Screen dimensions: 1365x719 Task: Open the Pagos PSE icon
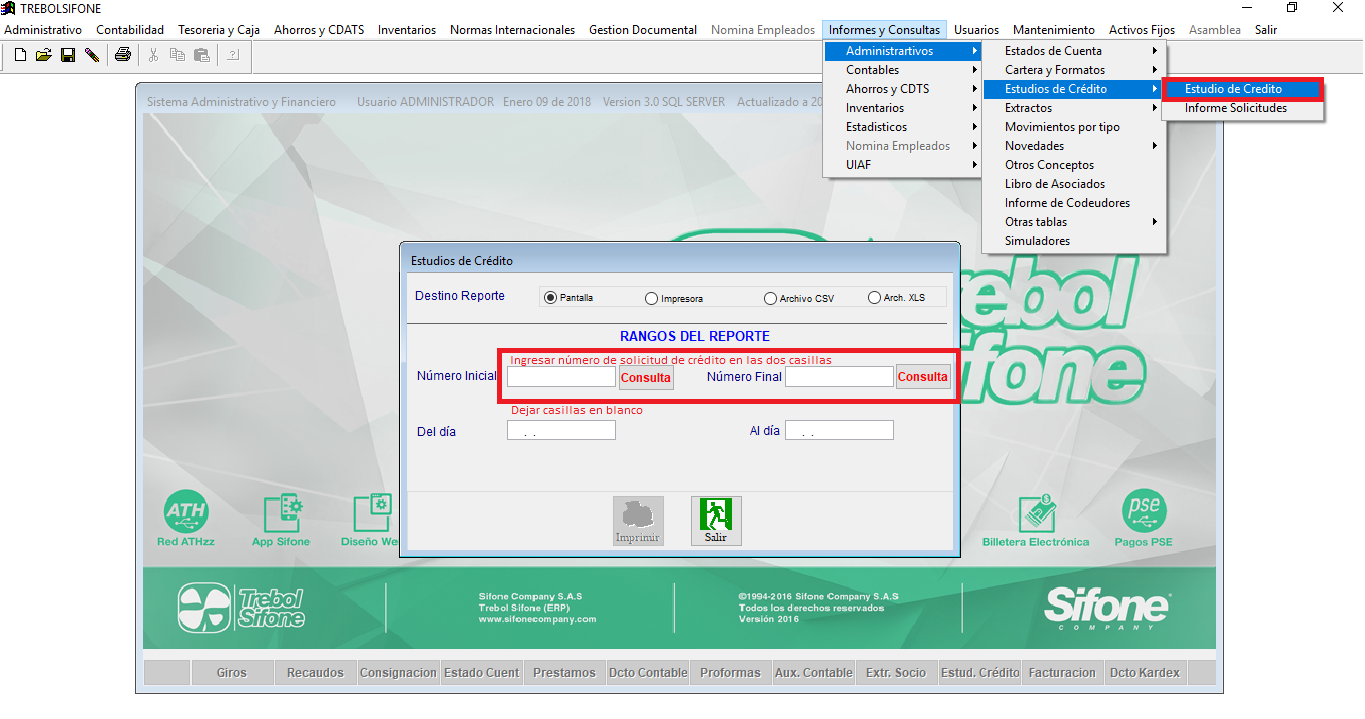1143,512
